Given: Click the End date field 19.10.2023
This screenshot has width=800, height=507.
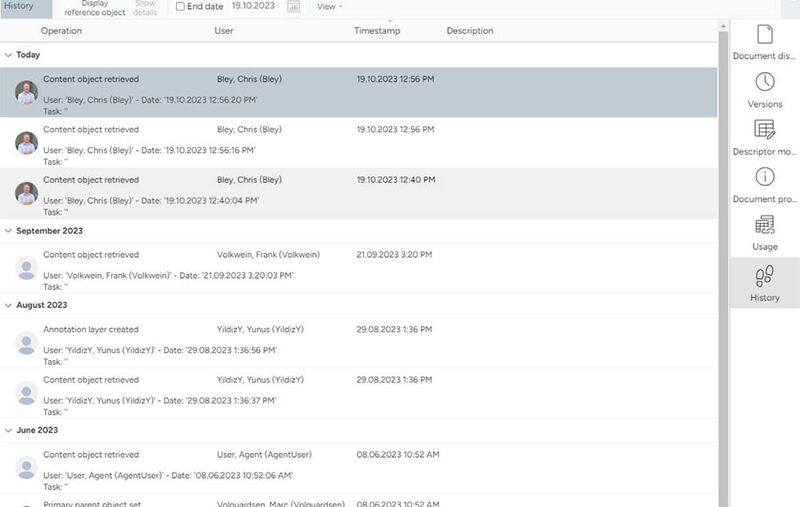Looking at the screenshot, I should (x=253, y=6).
